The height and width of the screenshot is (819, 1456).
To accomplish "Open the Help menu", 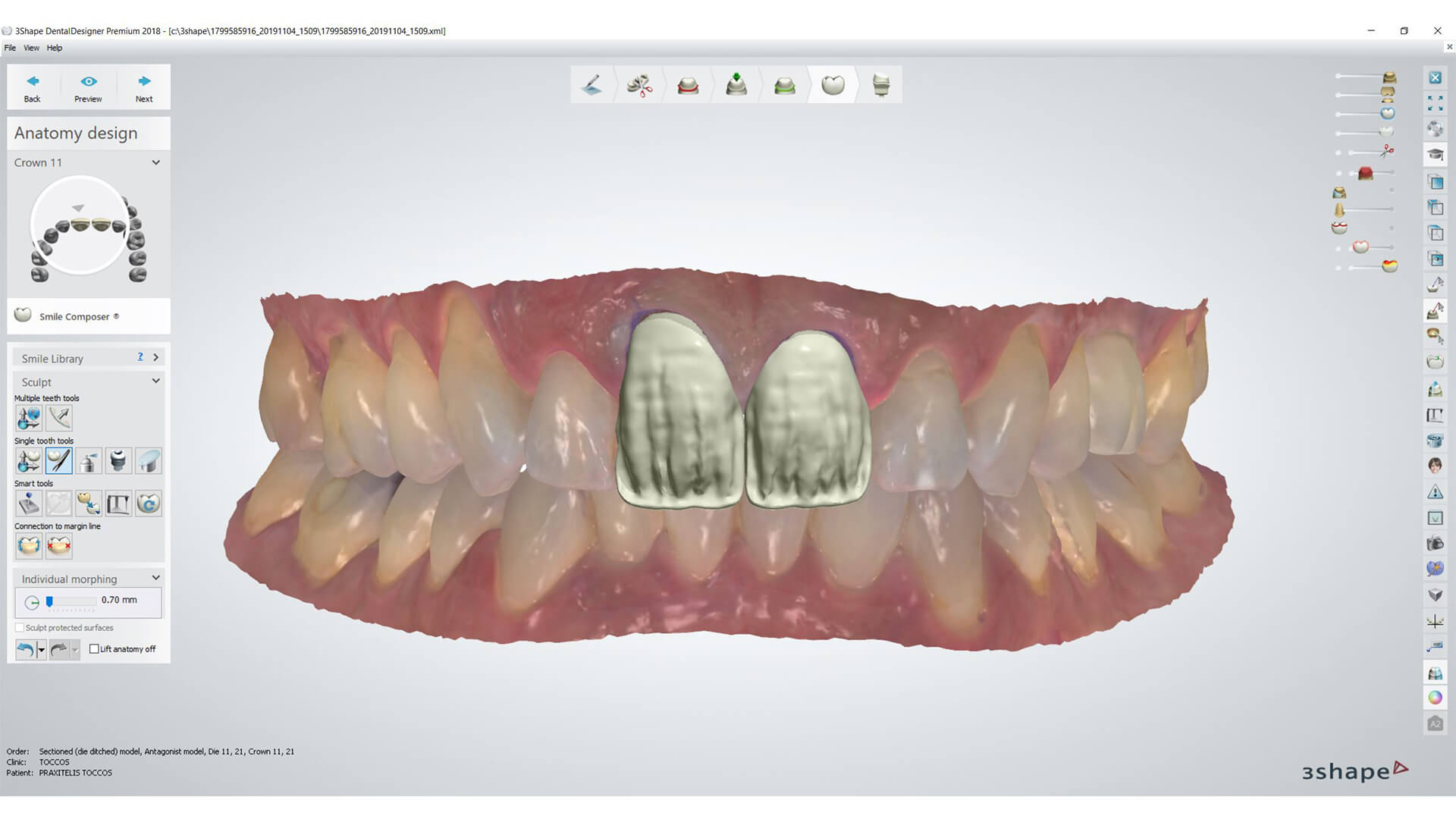I will click(55, 48).
